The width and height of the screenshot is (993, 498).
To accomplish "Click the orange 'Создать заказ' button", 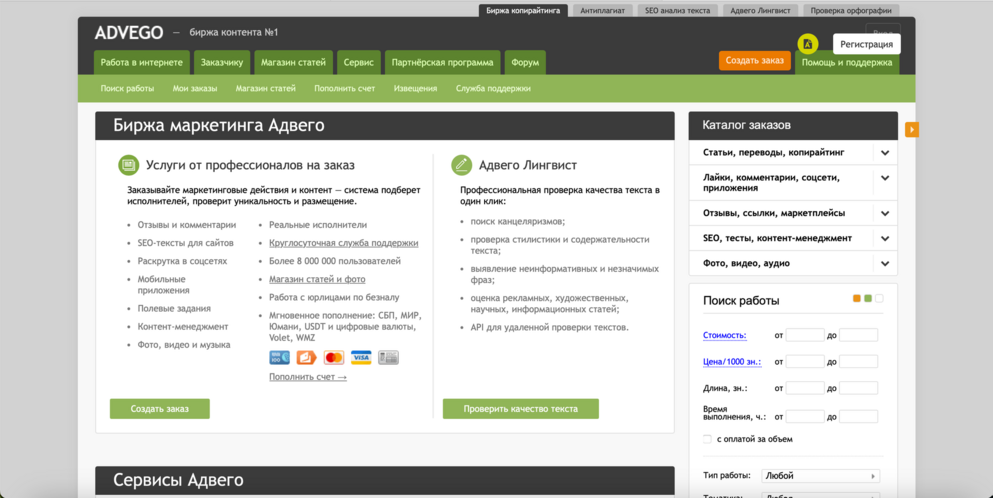I will 754,61.
